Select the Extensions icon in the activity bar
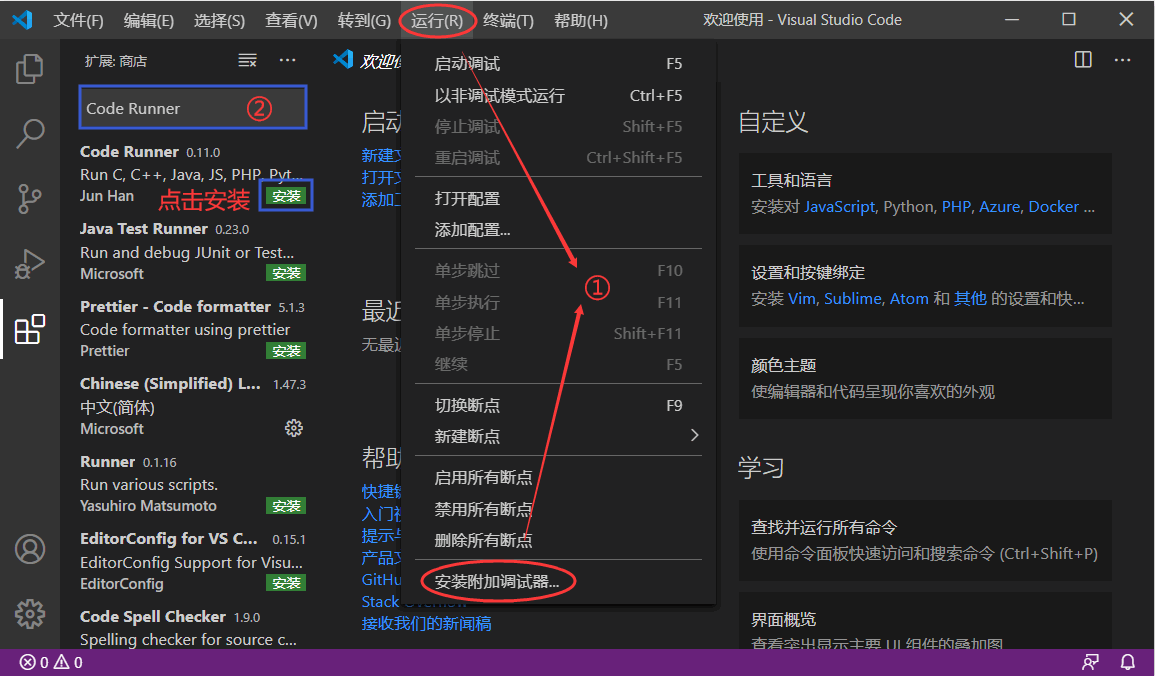The width and height of the screenshot is (1155, 676). pos(30,328)
